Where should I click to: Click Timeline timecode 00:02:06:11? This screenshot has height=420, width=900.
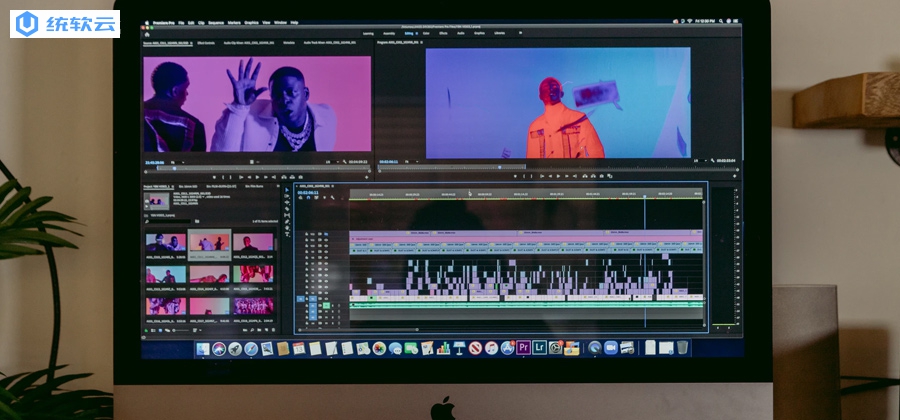[x=308, y=193]
